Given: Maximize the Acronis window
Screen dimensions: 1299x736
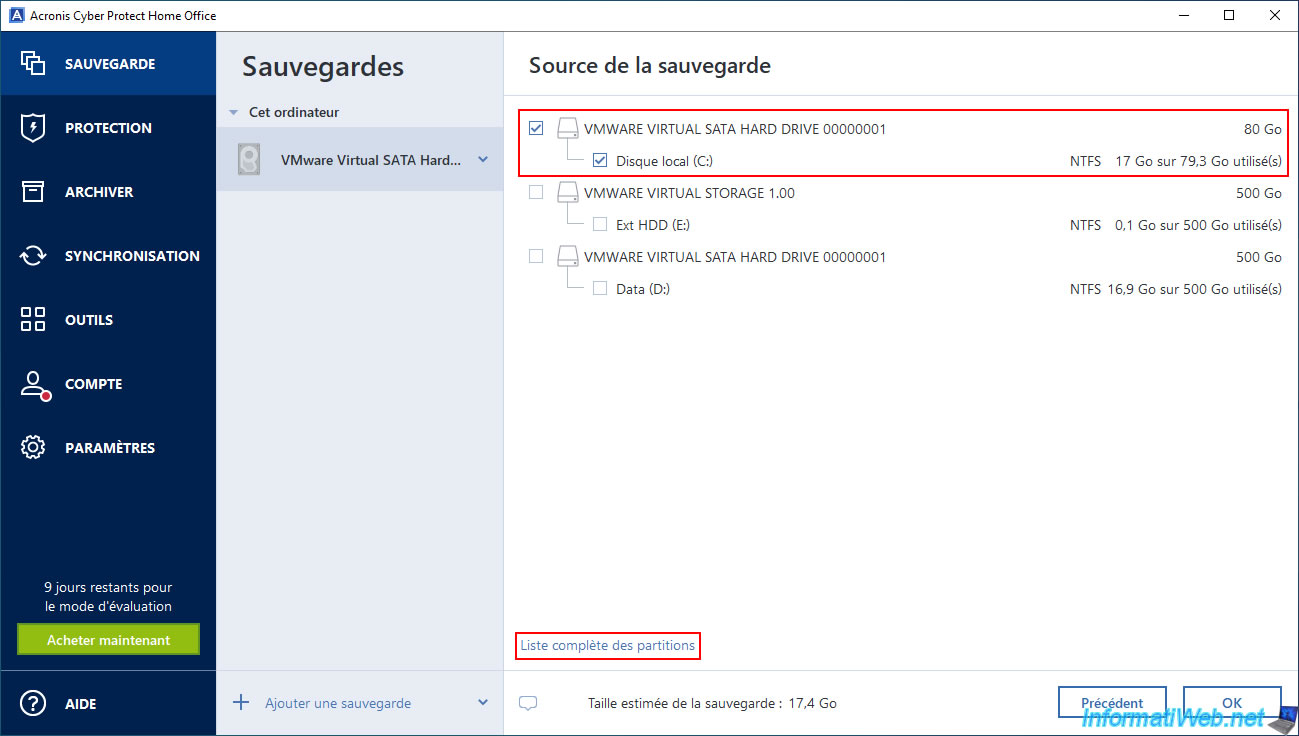Looking at the screenshot, I should pyautogui.click(x=1229, y=15).
